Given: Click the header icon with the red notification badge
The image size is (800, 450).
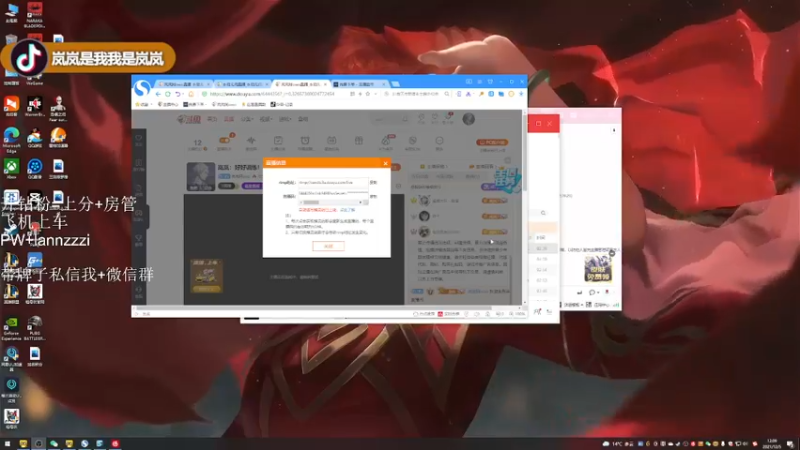Looking at the screenshot, I should [448, 118].
